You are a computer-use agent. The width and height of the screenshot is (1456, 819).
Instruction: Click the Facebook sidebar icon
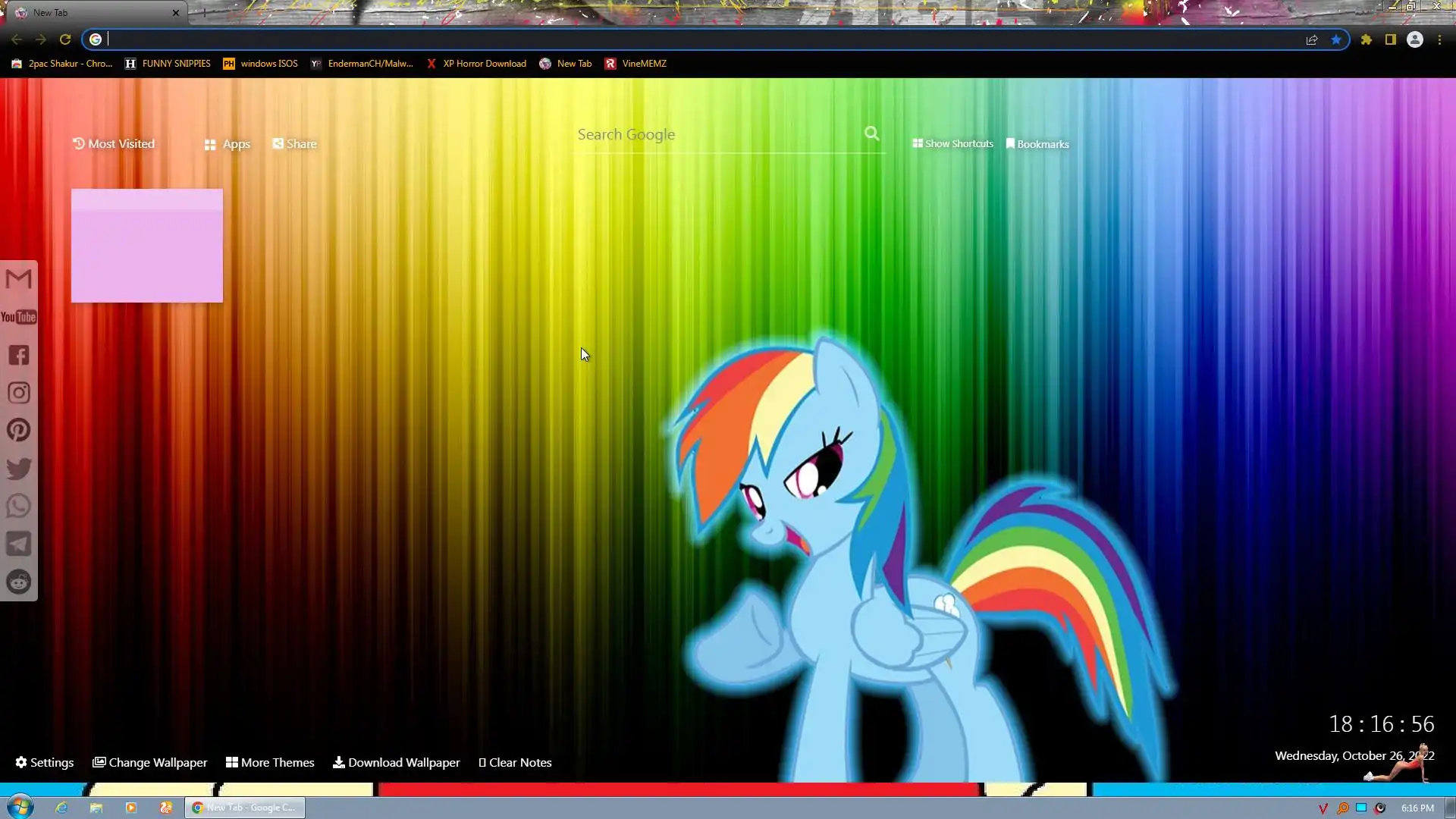click(x=19, y=355)
